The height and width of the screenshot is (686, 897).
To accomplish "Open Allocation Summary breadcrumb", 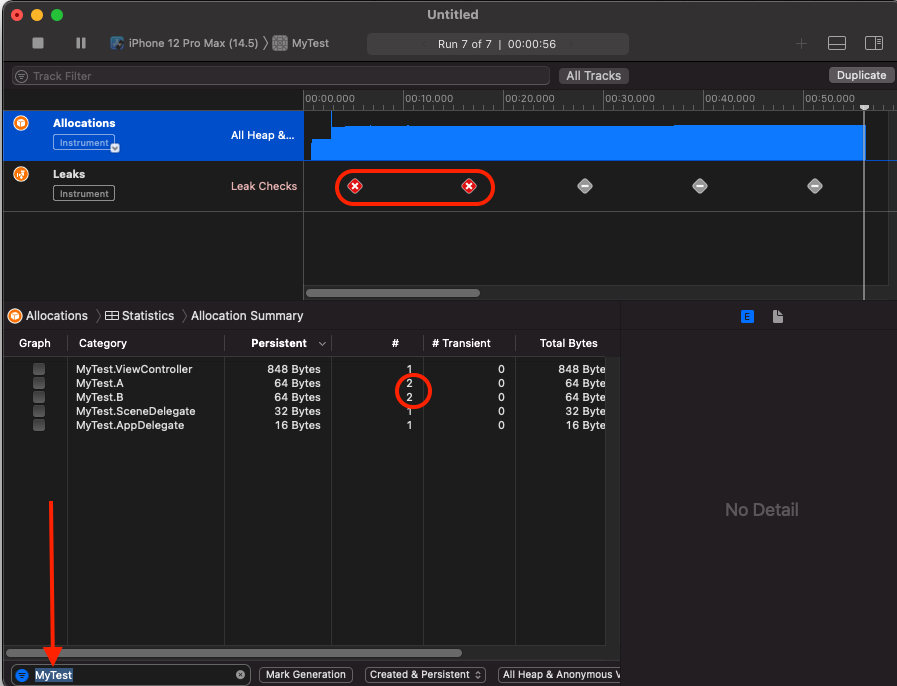I will [x=247, y=316].
